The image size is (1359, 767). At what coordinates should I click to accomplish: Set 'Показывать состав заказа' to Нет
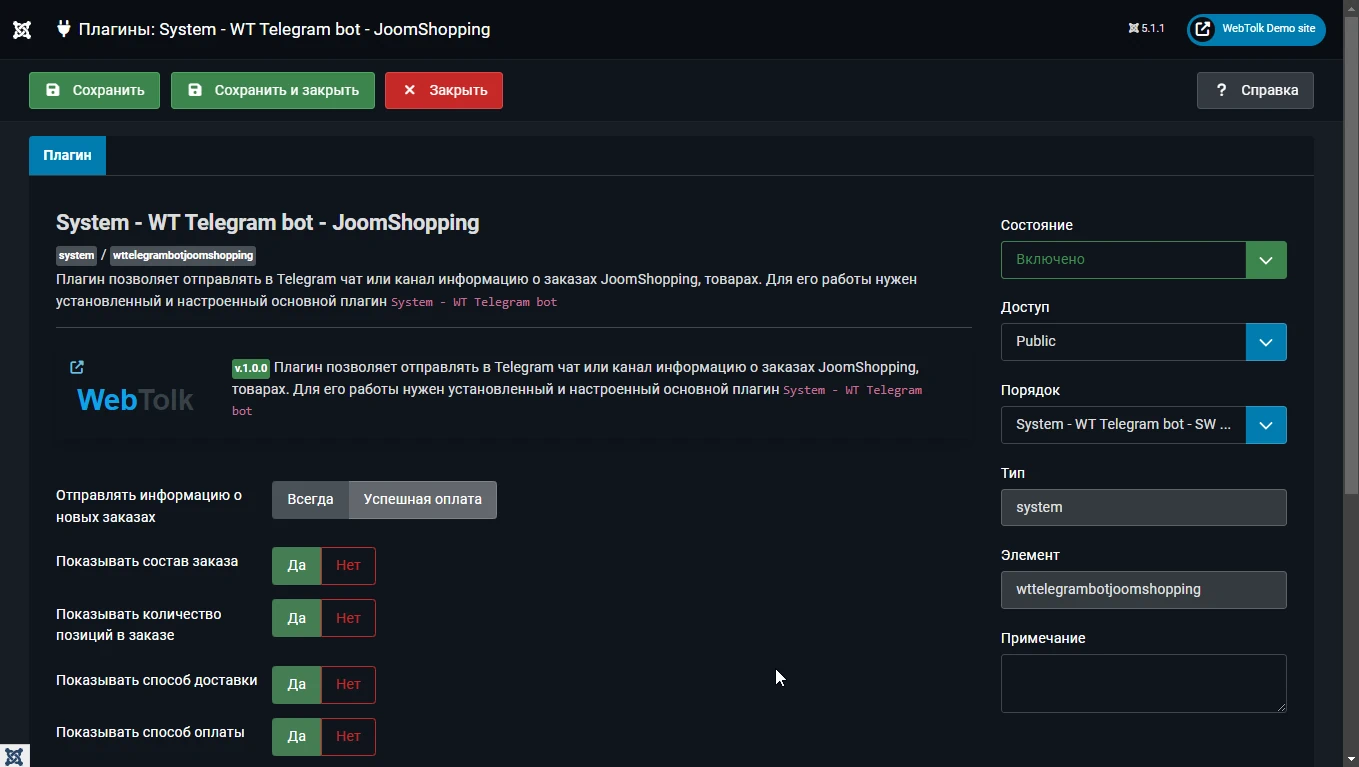[x=348, y=566]
